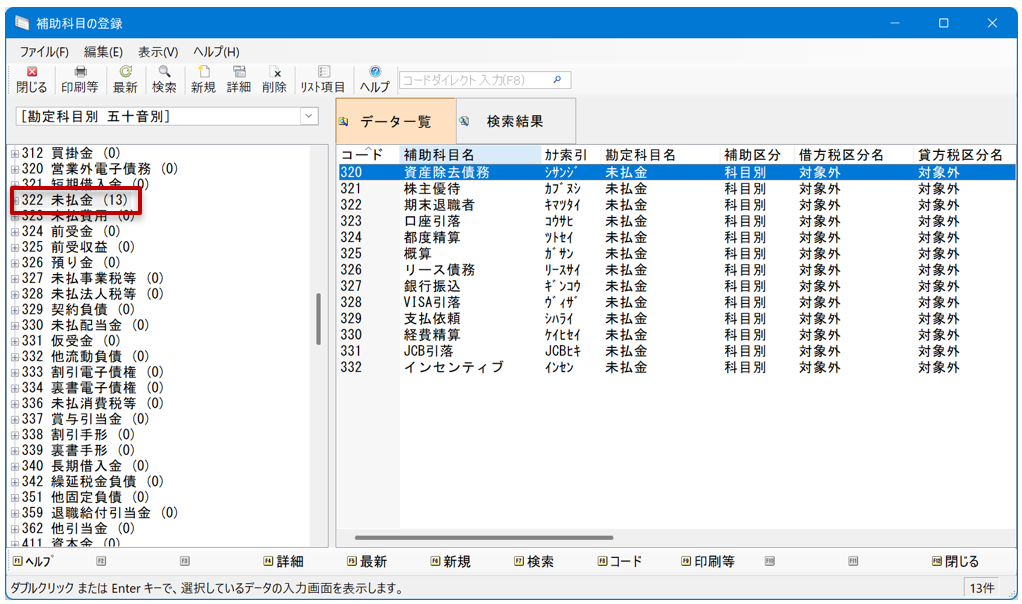Open the ヘルプ(H) menu

216,52
